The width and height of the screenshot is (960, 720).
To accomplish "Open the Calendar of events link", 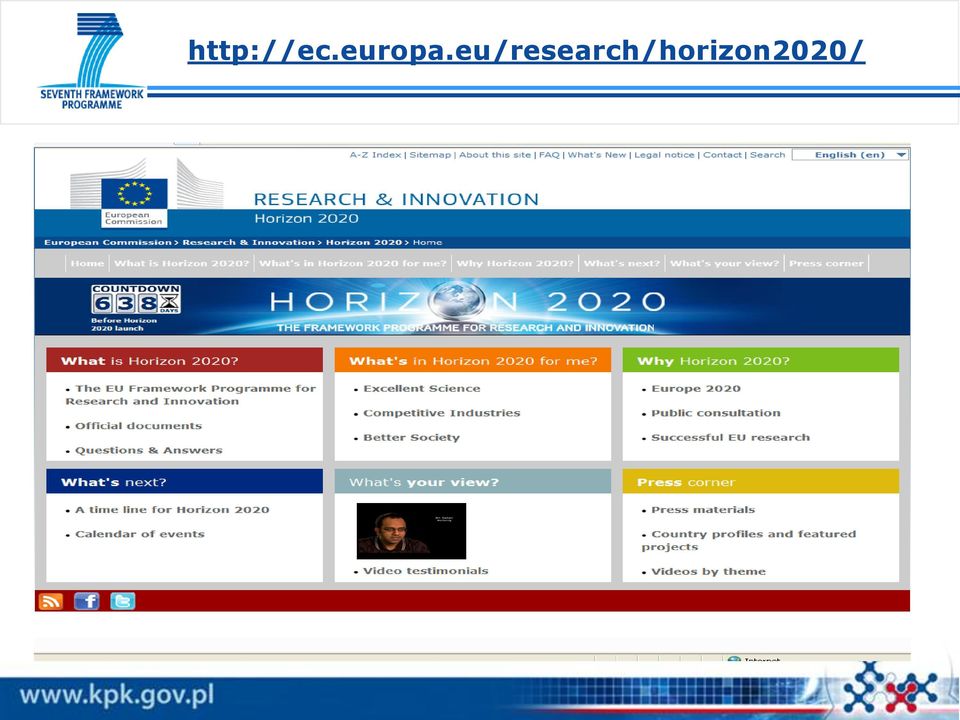I will [140, 534].
